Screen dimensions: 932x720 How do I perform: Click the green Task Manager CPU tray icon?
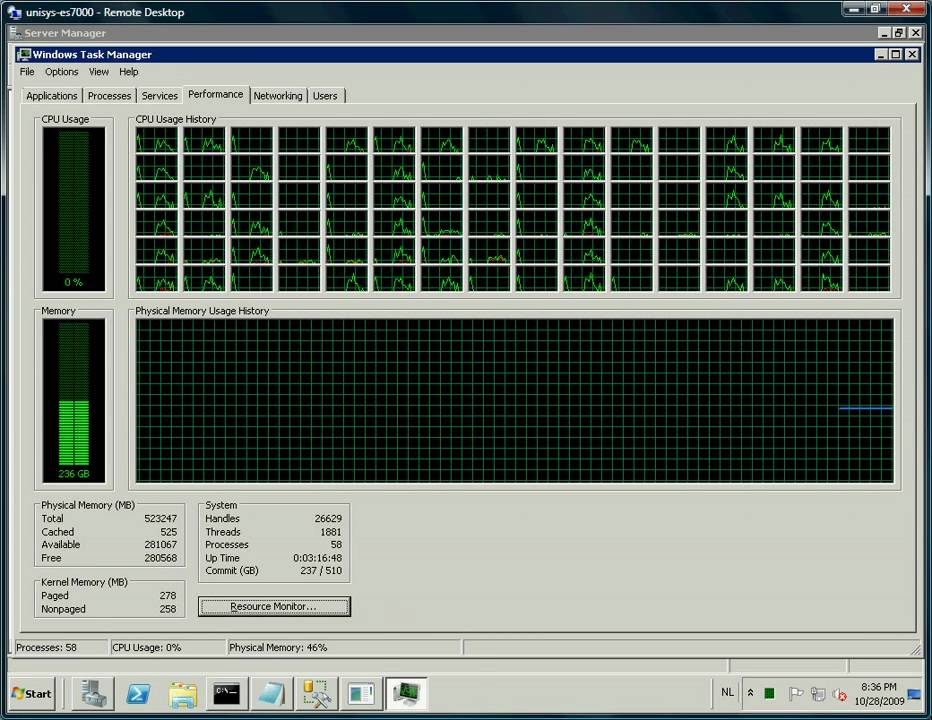click(769, 693)
